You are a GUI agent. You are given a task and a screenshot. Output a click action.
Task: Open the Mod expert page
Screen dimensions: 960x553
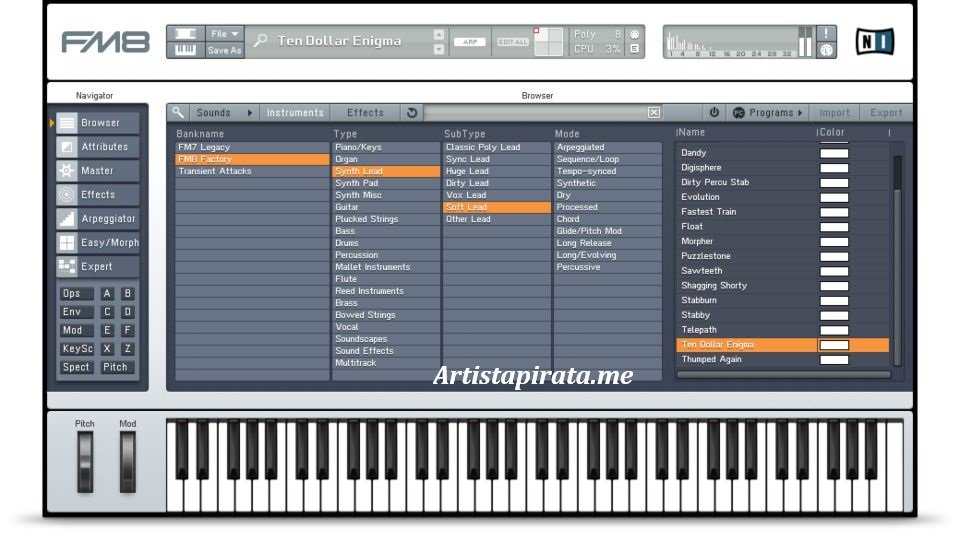(x=76, y=330)
